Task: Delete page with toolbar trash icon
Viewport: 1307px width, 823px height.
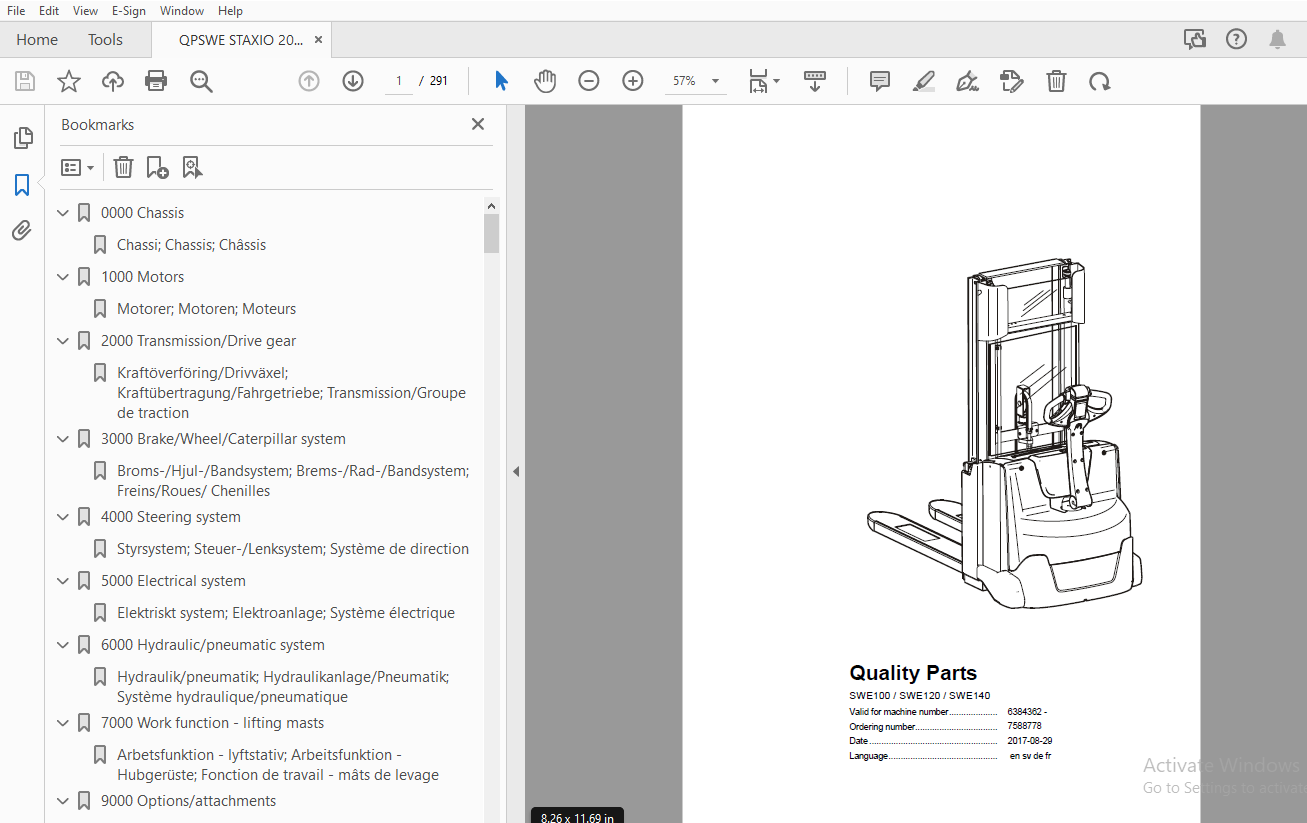Action: 1056,81
